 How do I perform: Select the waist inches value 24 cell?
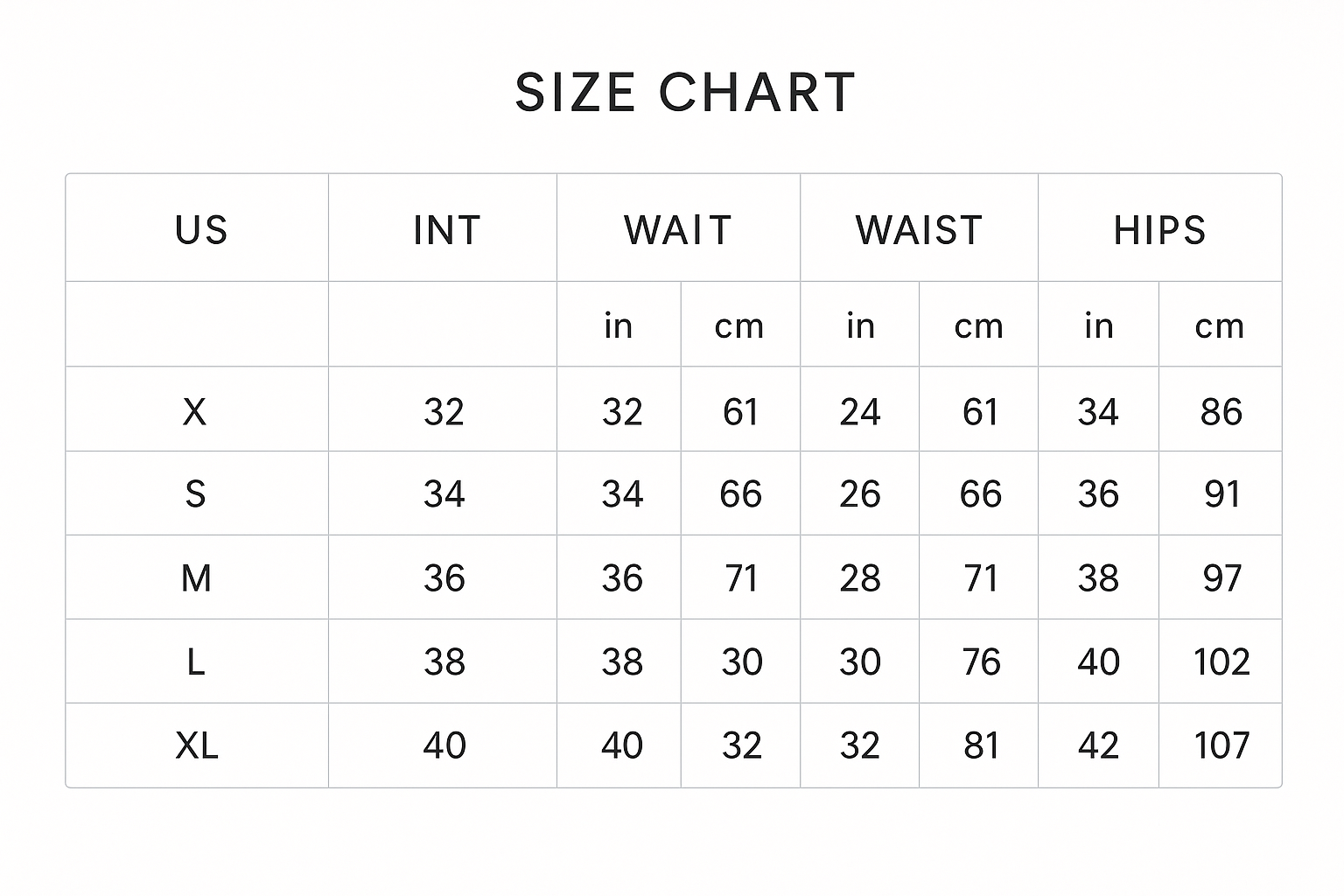859,411
